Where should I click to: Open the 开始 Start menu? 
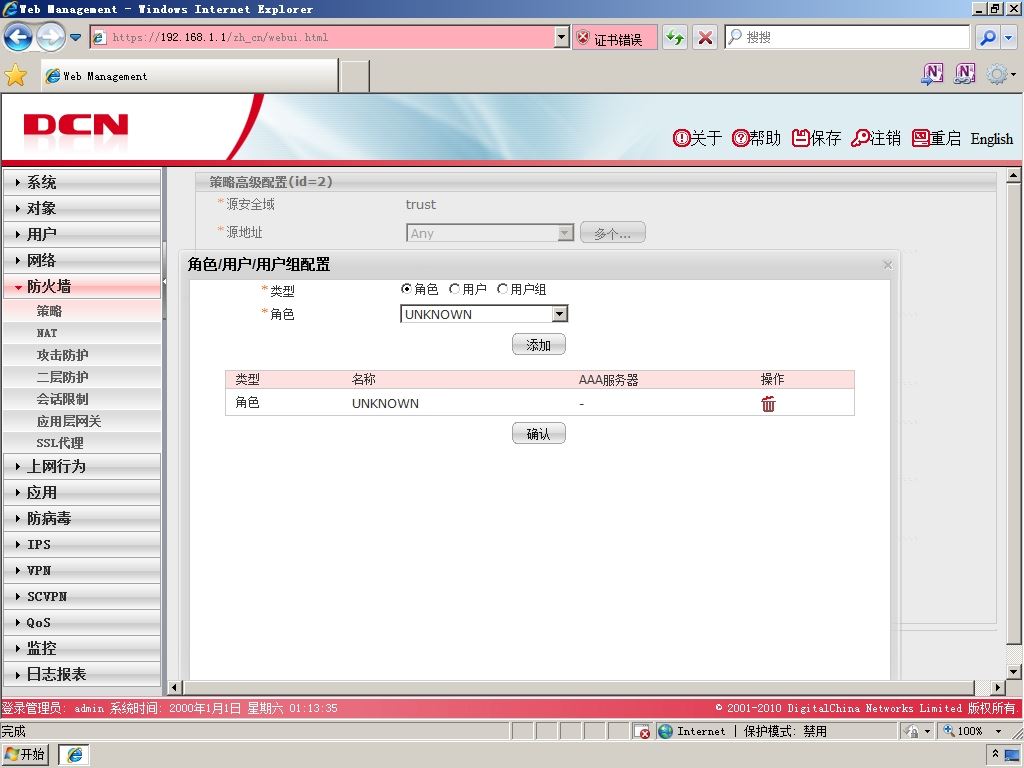(25, 754)
